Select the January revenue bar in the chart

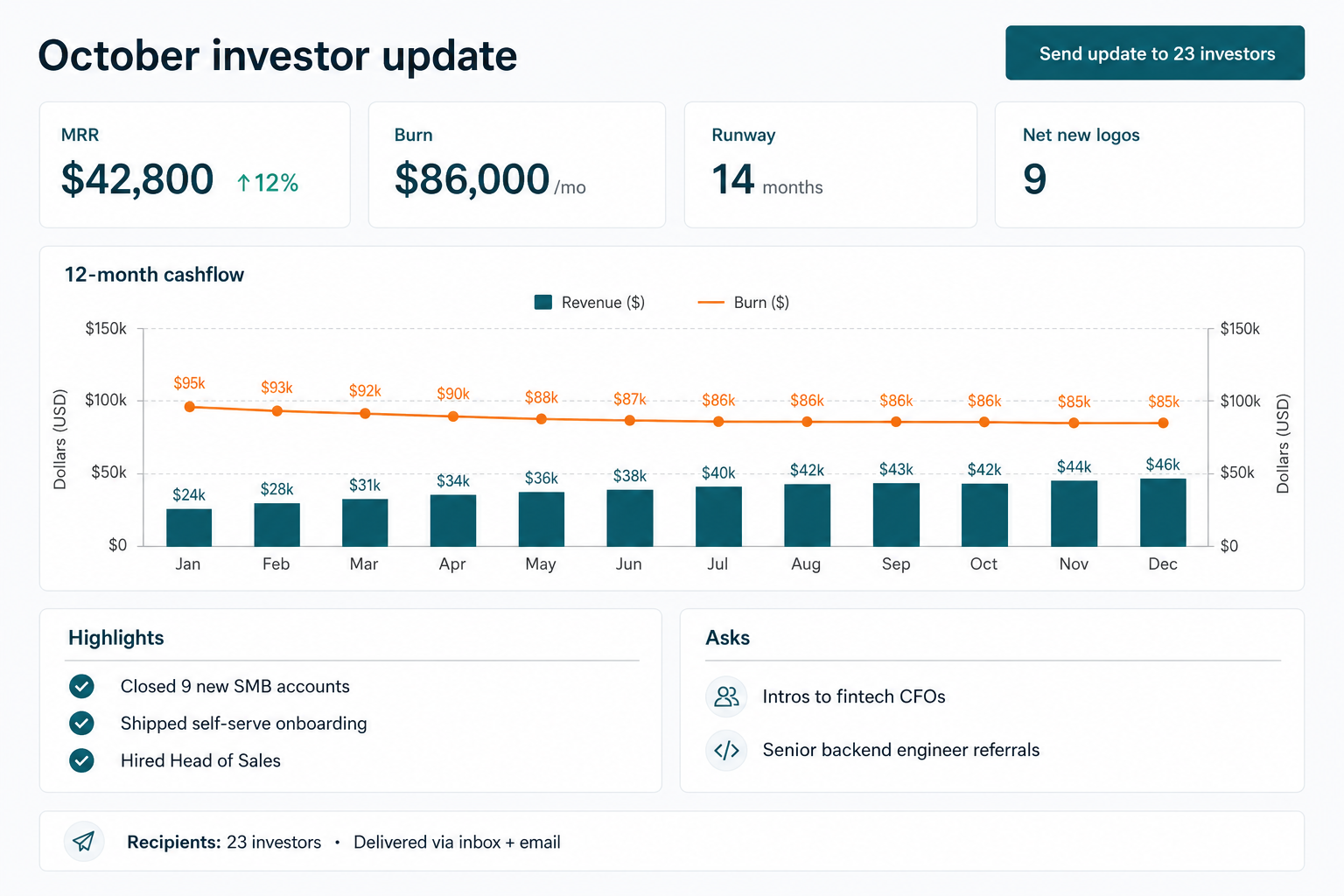point(189,528)
